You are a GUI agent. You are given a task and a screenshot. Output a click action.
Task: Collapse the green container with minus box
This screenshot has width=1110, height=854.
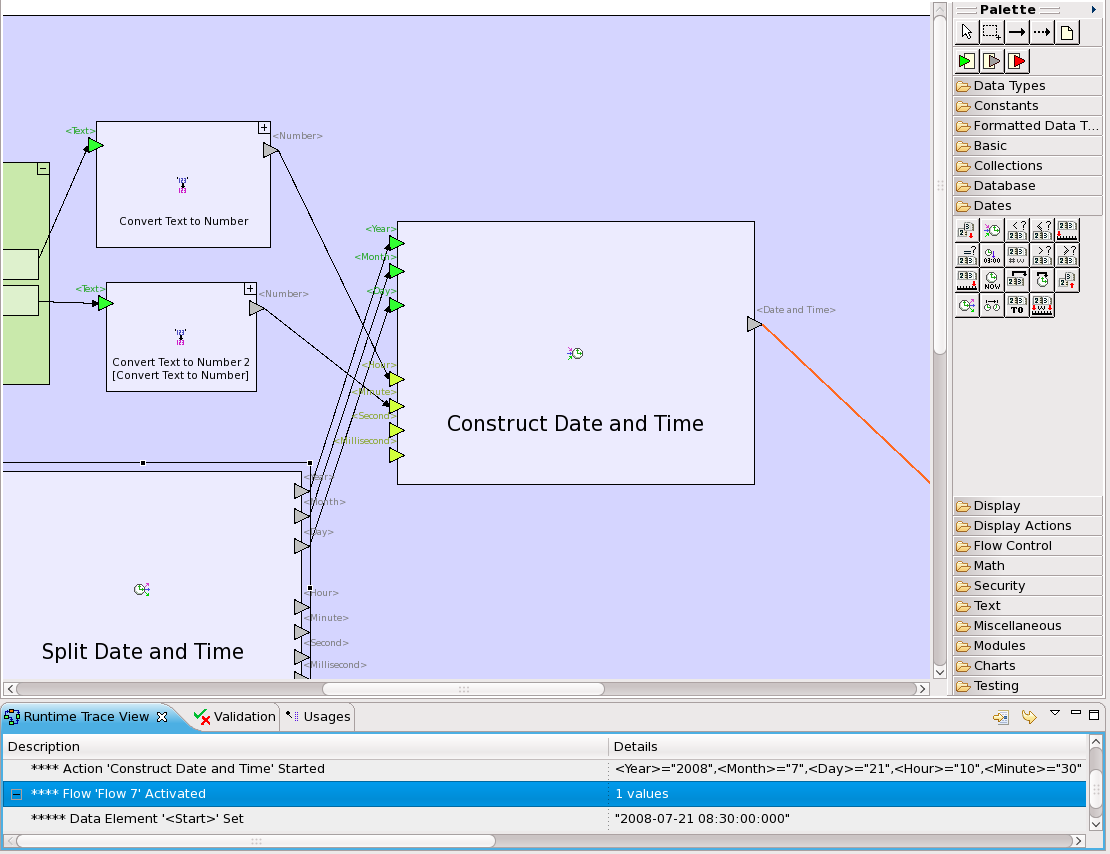click(43, 169)
